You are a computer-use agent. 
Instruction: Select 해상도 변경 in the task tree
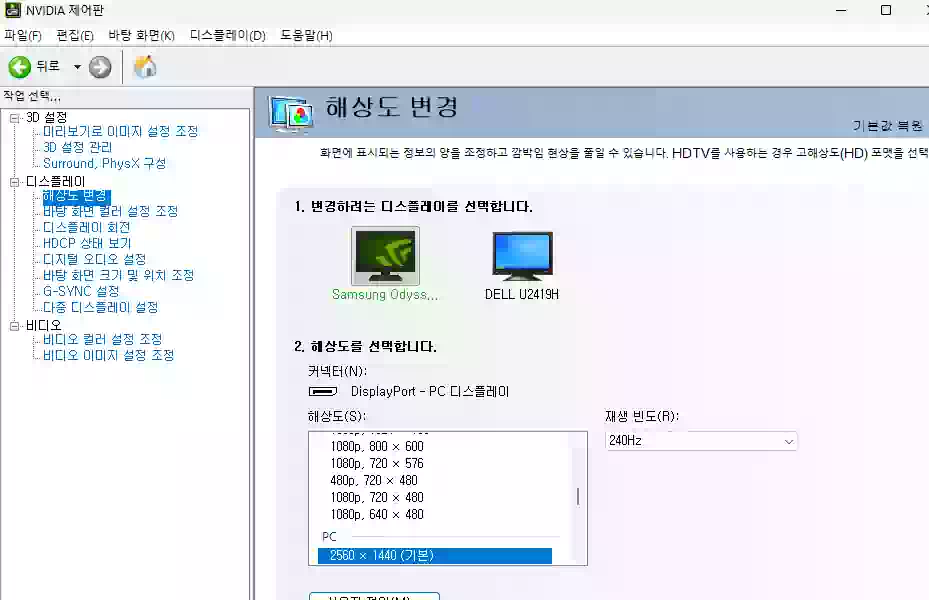pyautogui.click(x=76, y=196)
